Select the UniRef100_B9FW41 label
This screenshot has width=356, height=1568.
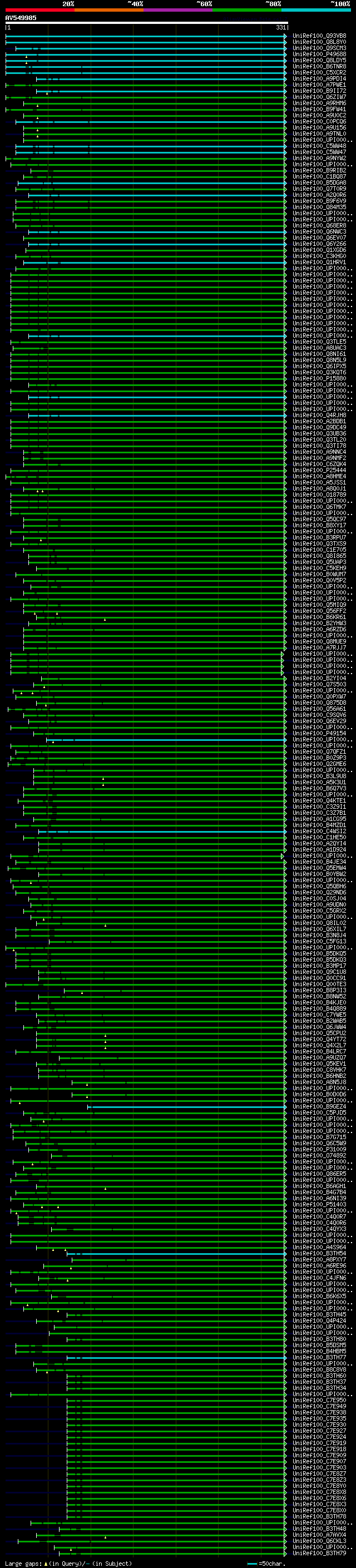coord(319,109)
